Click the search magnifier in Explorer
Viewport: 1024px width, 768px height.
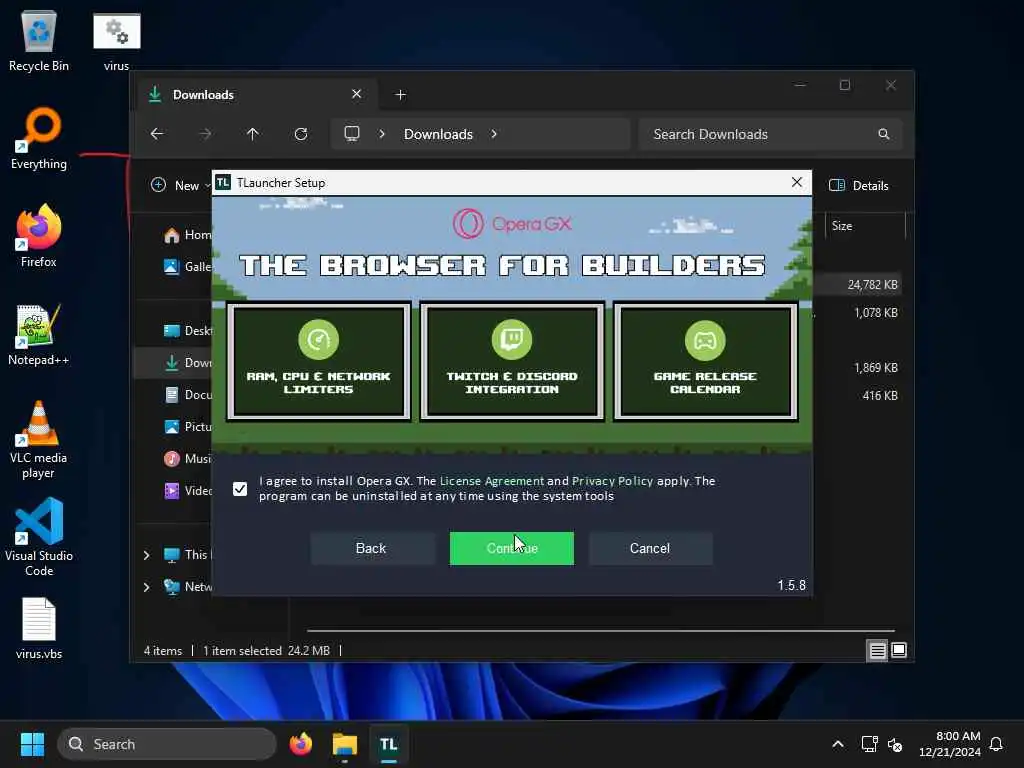click(x=884, y=134)
